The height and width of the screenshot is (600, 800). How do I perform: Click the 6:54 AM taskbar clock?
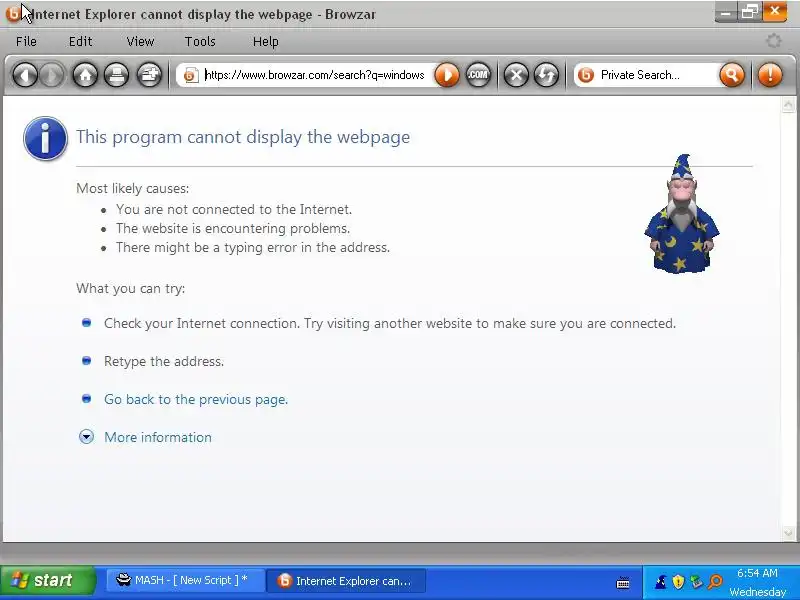757,573
